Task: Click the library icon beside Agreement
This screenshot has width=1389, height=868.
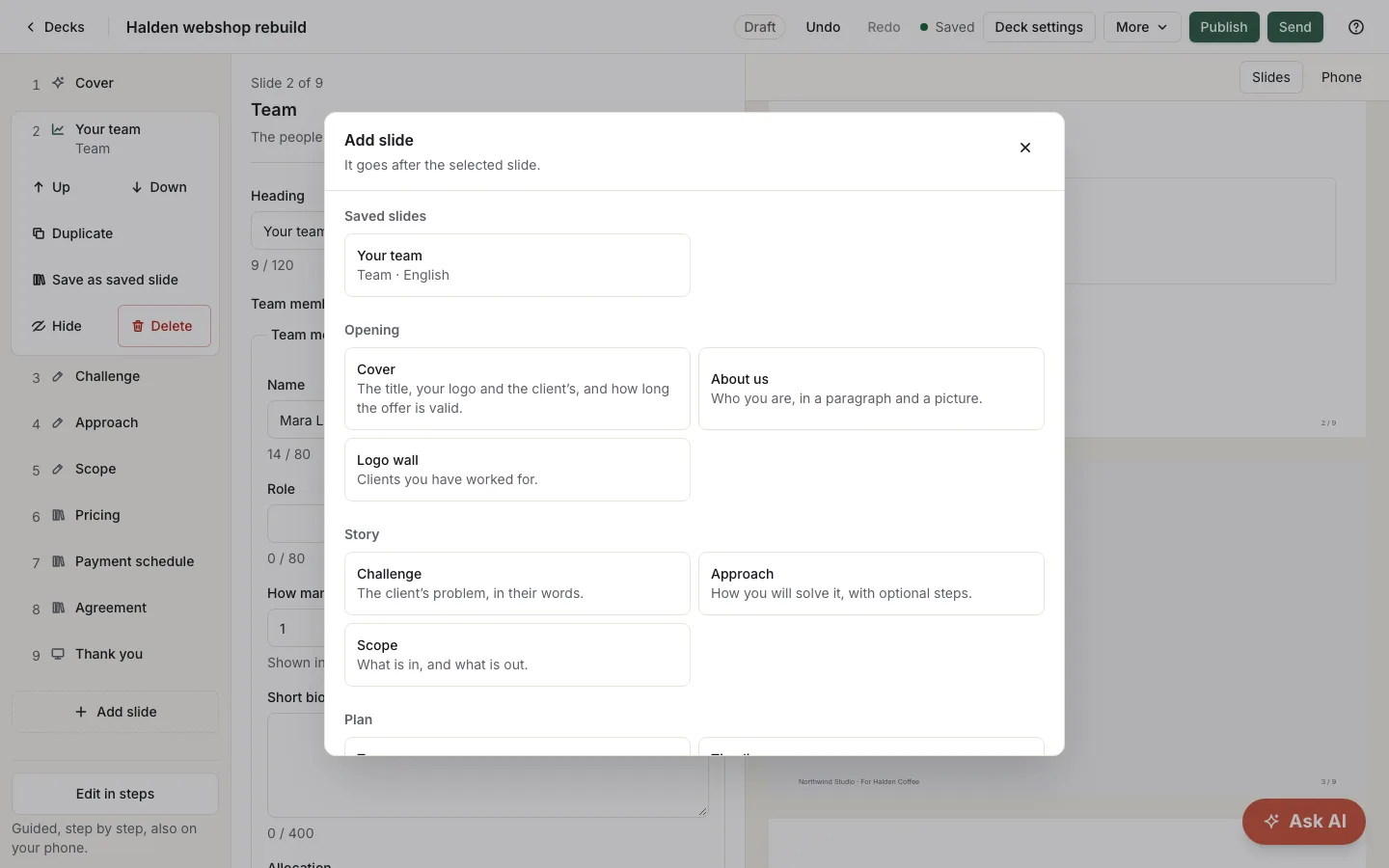Action: point(58,608)
